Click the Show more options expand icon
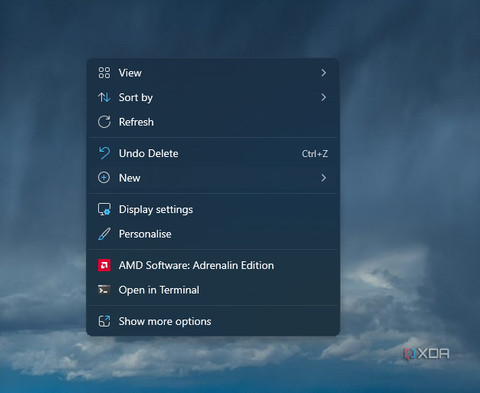The height and width of the screenshot is (393, 480). pos(104,321)
